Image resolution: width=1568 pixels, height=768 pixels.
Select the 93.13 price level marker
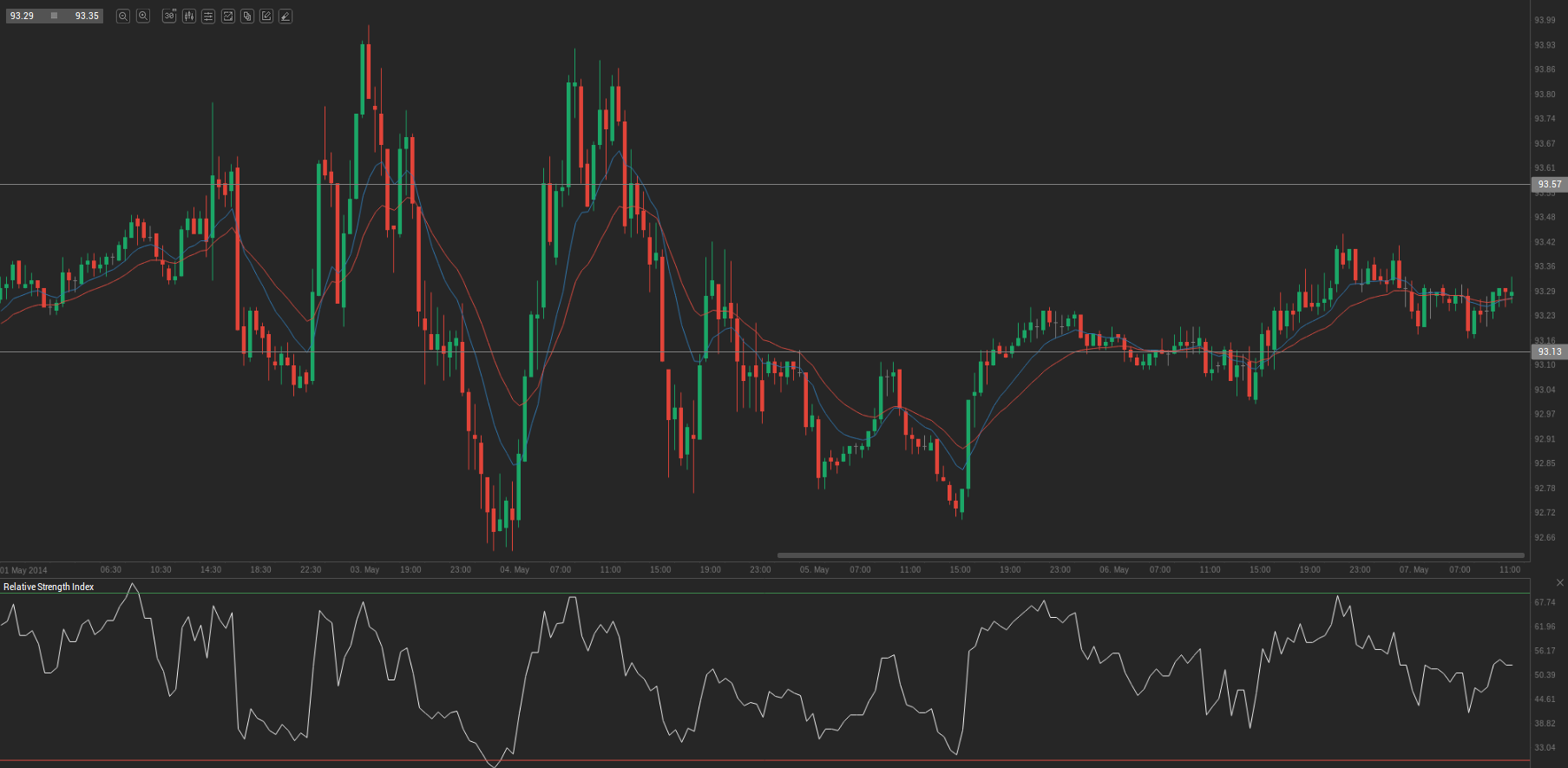pyautogui.click(x=1549, y=351)
